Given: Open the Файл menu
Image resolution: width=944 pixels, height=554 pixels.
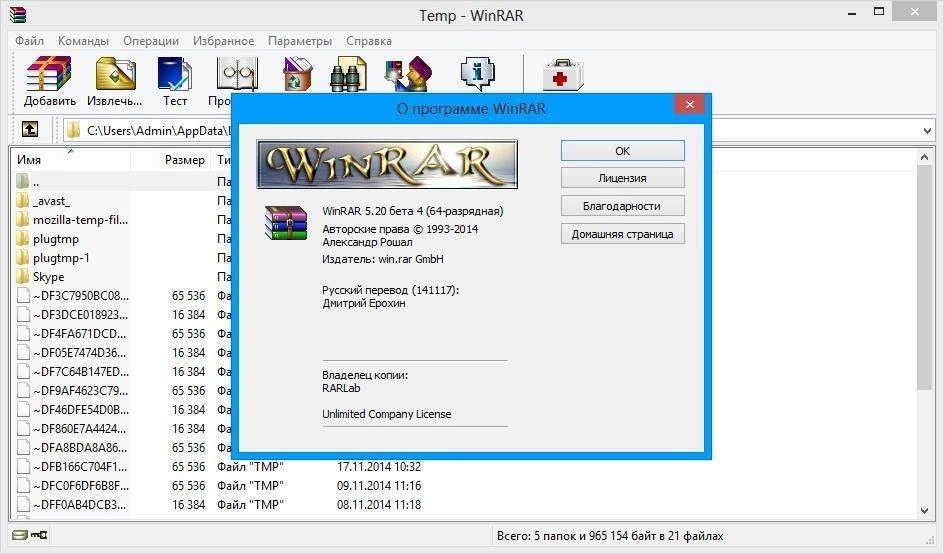Looking at the screenshot, I should (30, 41).
